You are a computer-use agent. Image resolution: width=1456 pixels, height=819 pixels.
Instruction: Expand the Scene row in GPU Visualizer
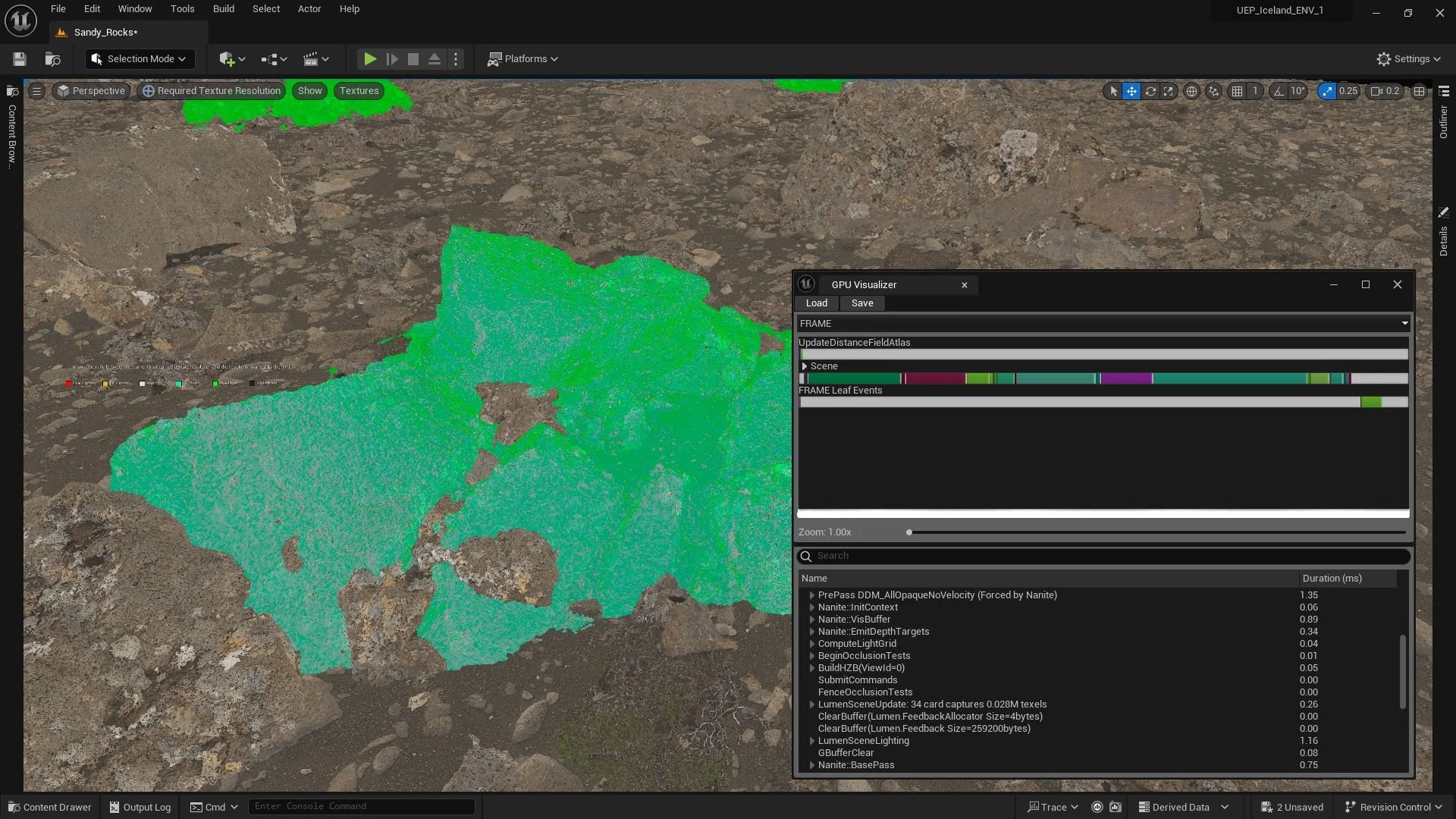(805, 366)
